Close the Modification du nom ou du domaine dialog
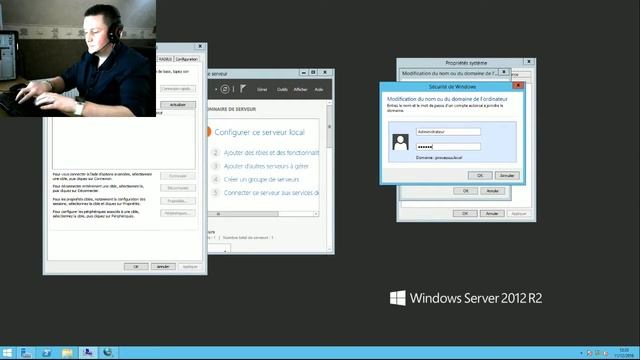 tap(504, 72)
